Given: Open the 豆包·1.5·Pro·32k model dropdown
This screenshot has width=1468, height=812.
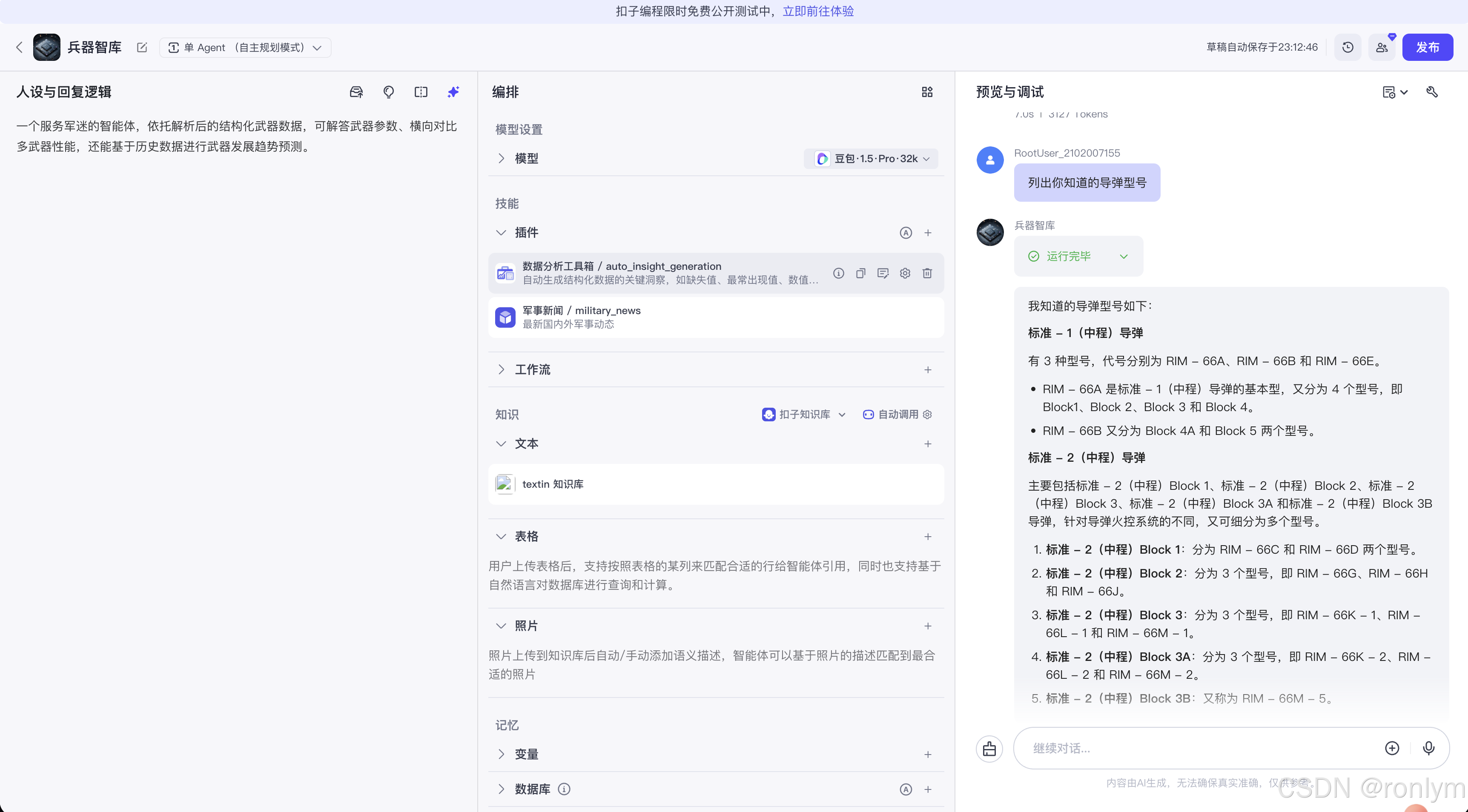Looking at the screenshot, I should (871, 158).
